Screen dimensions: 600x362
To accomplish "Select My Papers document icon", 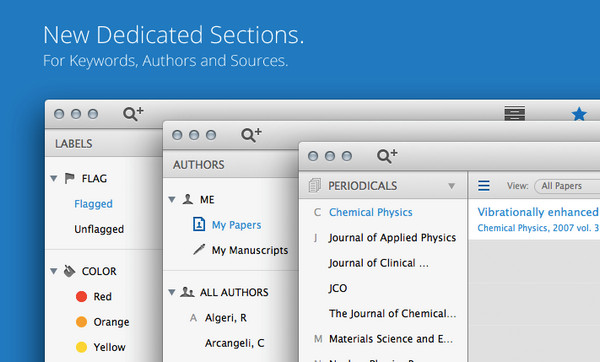I will 199,224.
